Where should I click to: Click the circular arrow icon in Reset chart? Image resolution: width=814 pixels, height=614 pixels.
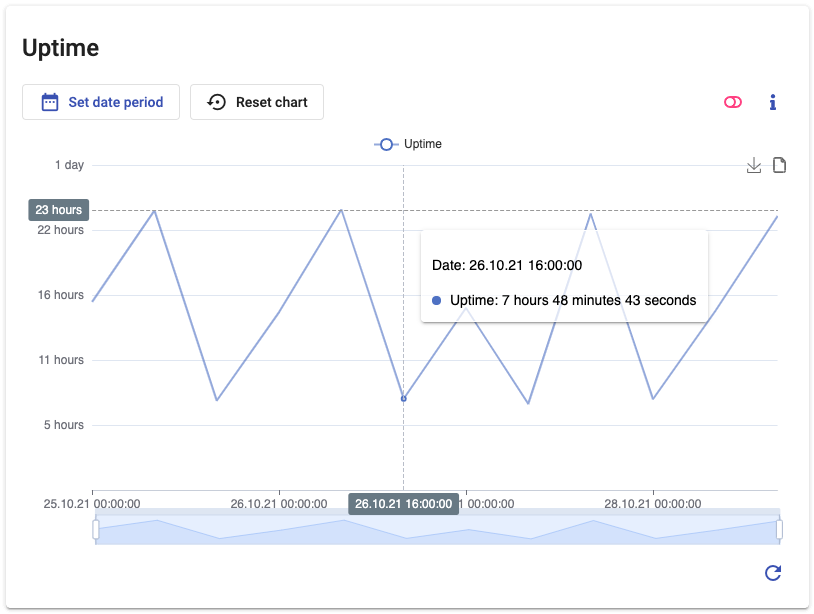(x=216, y=102)
